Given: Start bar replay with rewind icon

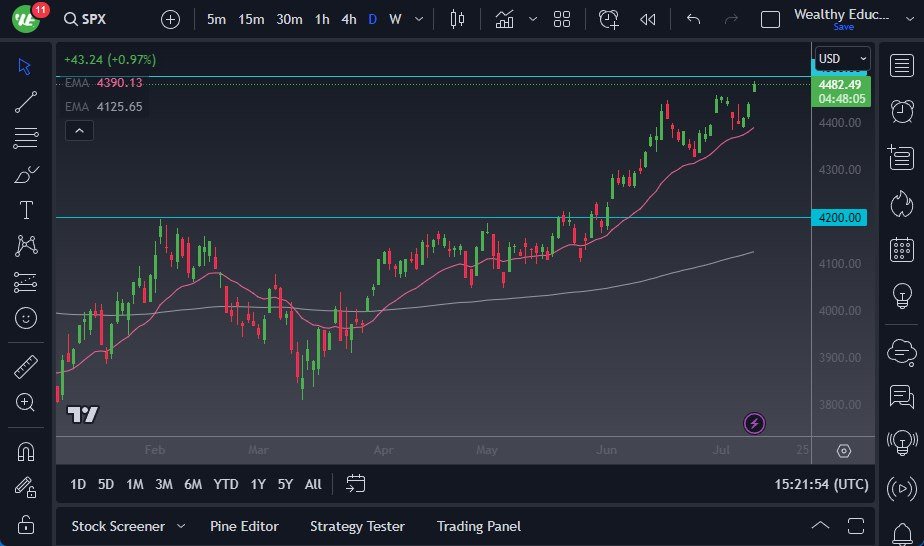Looking at the screenshot, I should click(x=648, y=19).
